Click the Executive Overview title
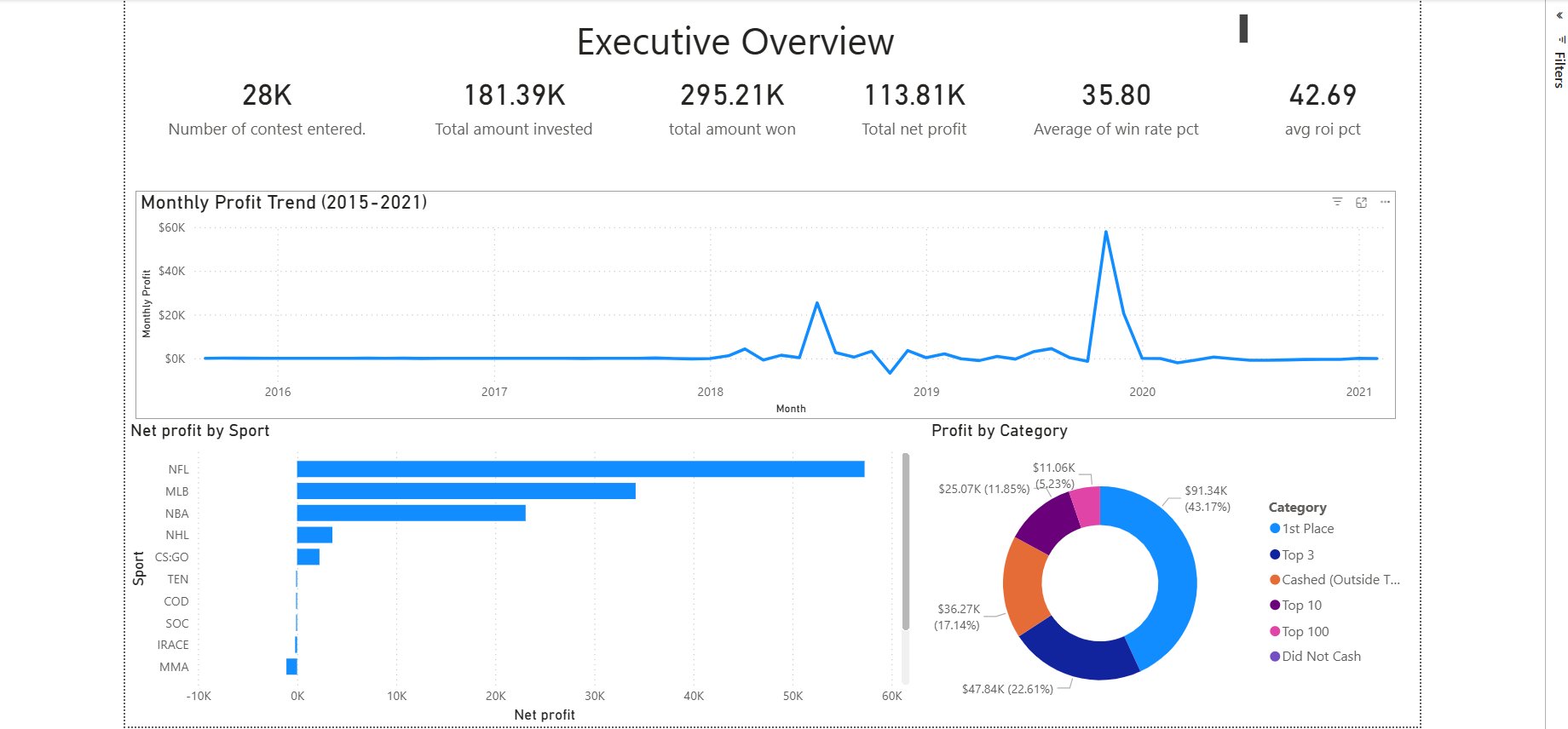Screen dimensions: 1568x729 click(735, 42)
